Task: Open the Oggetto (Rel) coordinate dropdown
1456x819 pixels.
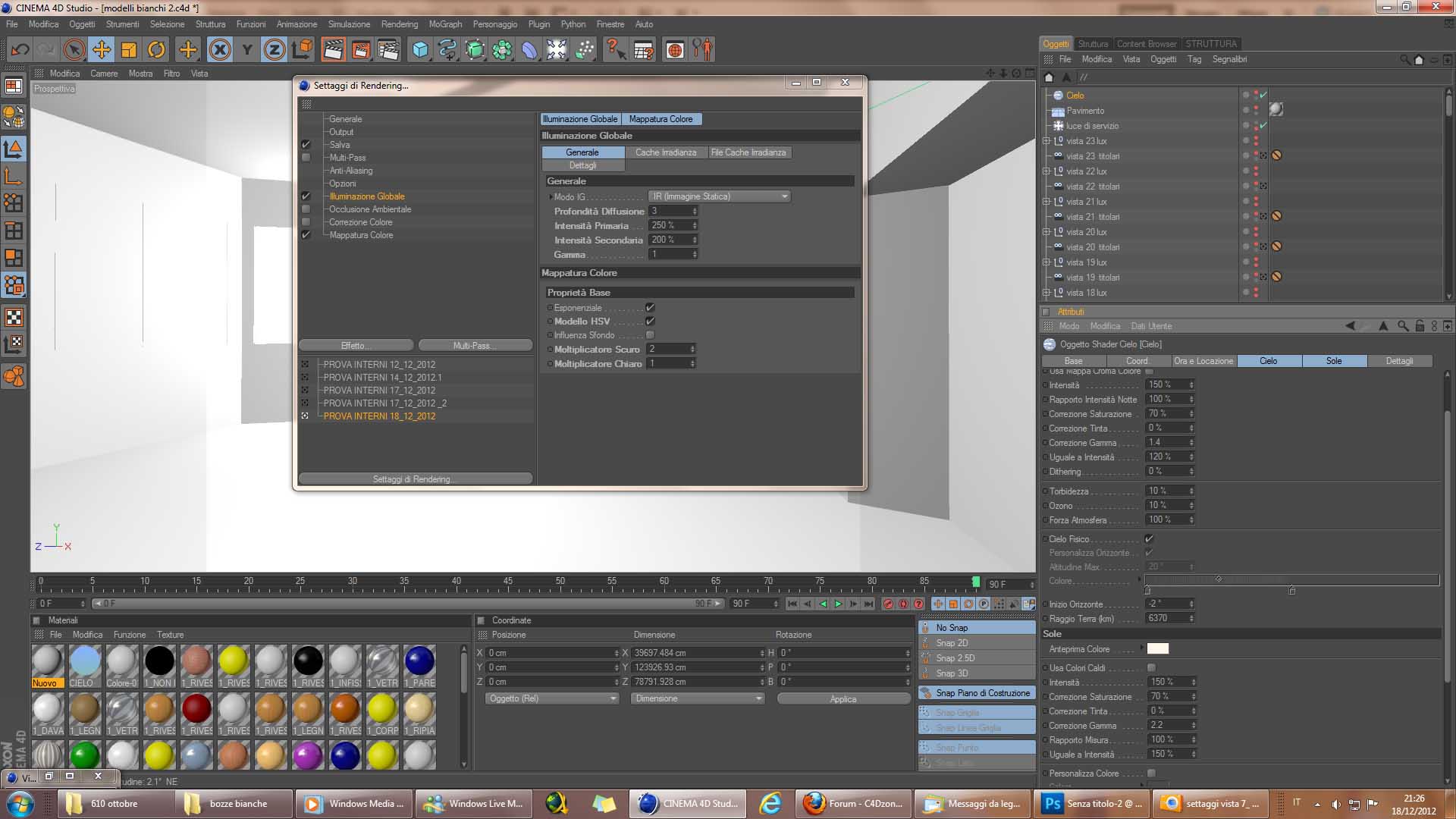Action: pos(552,698)
